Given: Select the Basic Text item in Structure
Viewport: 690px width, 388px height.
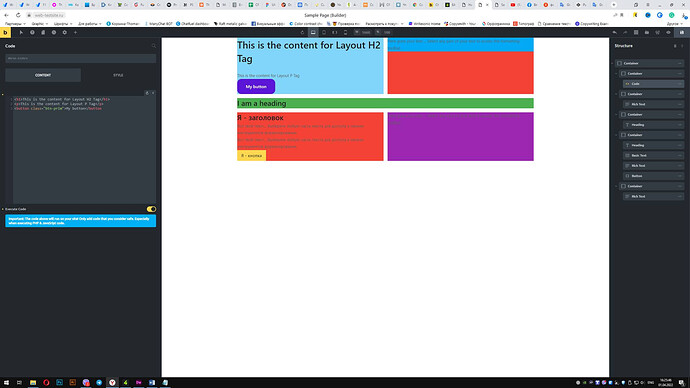Looking at the screenshot, I should pyautogui.click(x=653, y=156).
